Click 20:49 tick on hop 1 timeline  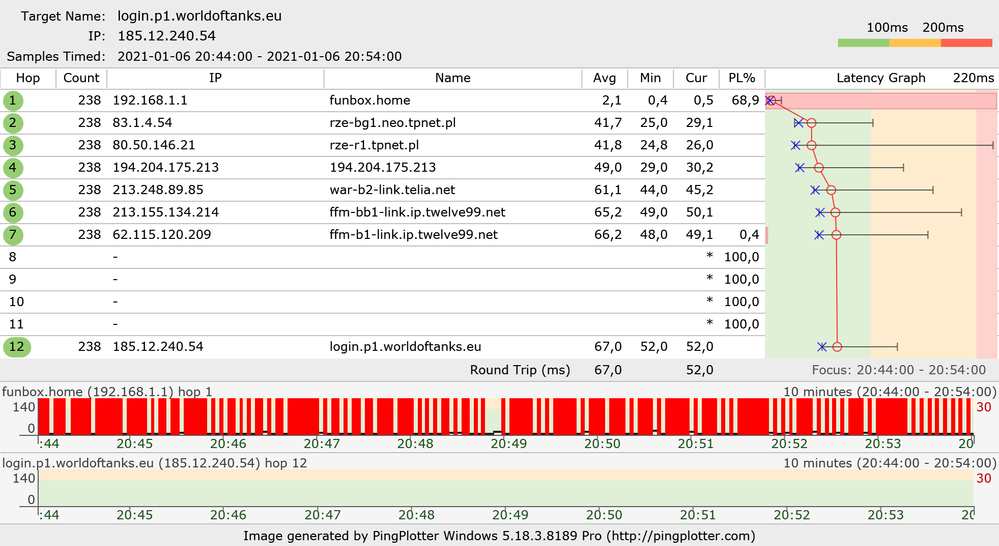click(x=508, y=443)
